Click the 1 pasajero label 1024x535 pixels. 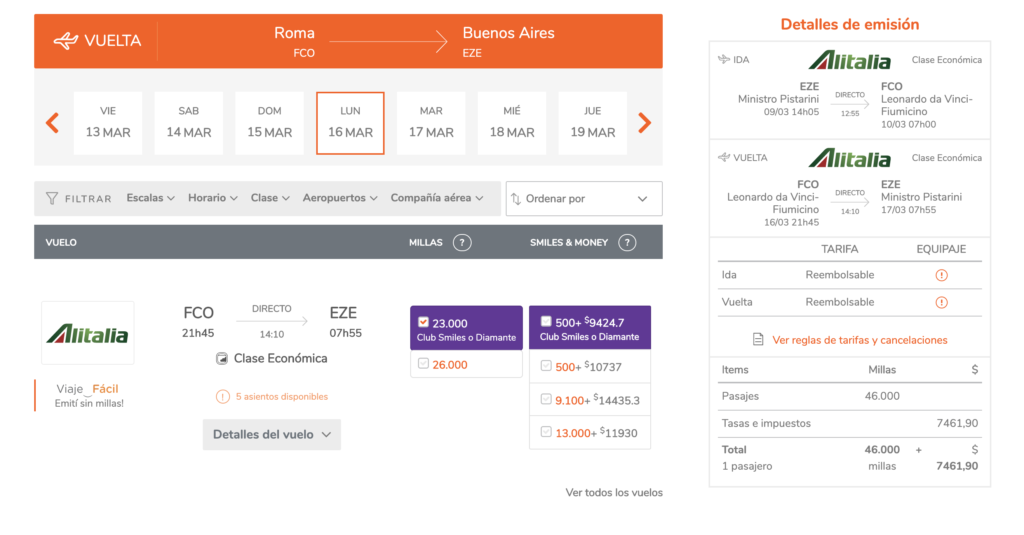point(746,466)
